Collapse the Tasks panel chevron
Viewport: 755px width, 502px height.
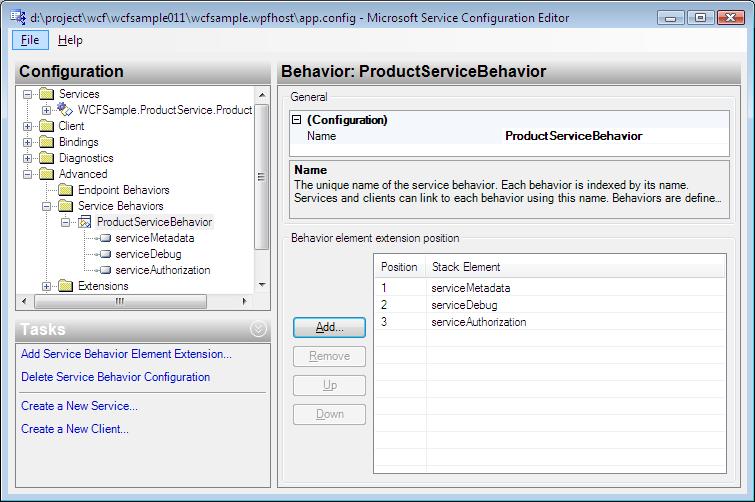click(258, 329)
